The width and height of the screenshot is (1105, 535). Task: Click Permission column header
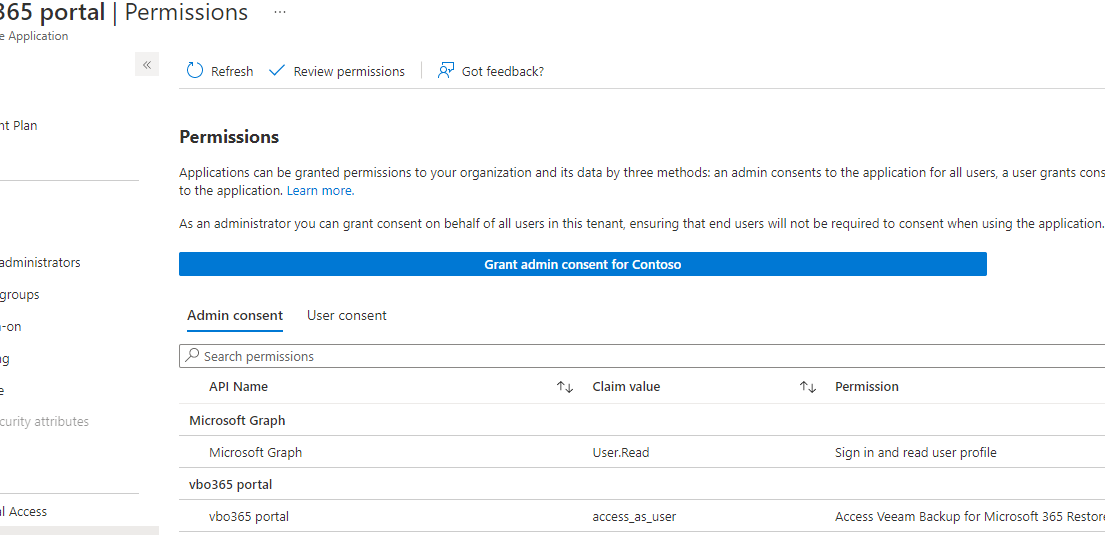pos(867,386)
